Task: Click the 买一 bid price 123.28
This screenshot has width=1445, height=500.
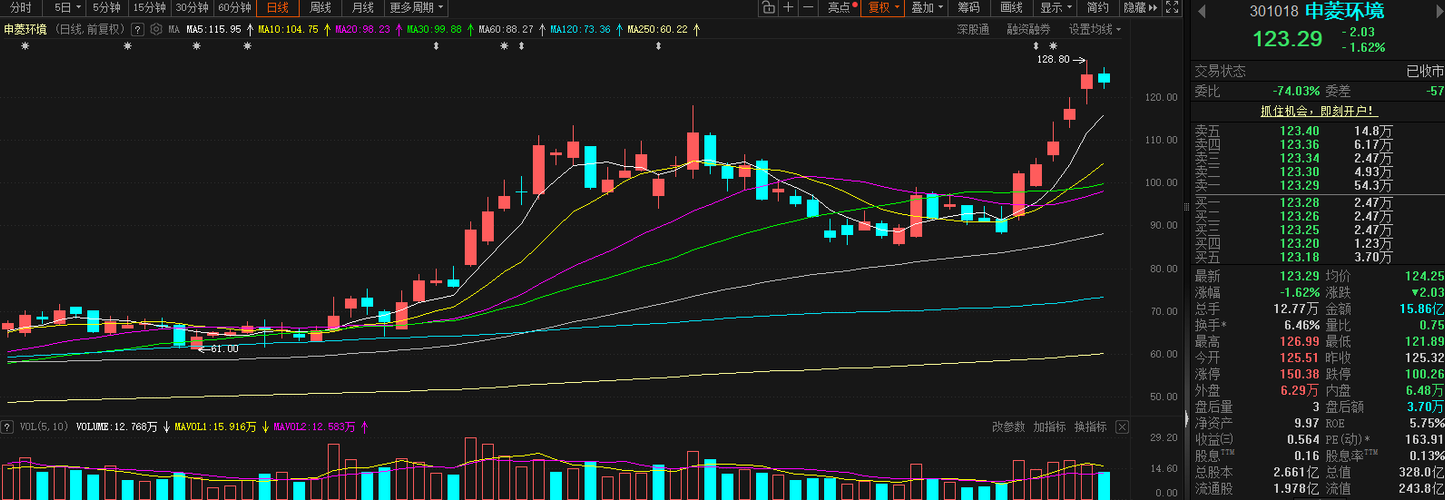Action: 1299,203
